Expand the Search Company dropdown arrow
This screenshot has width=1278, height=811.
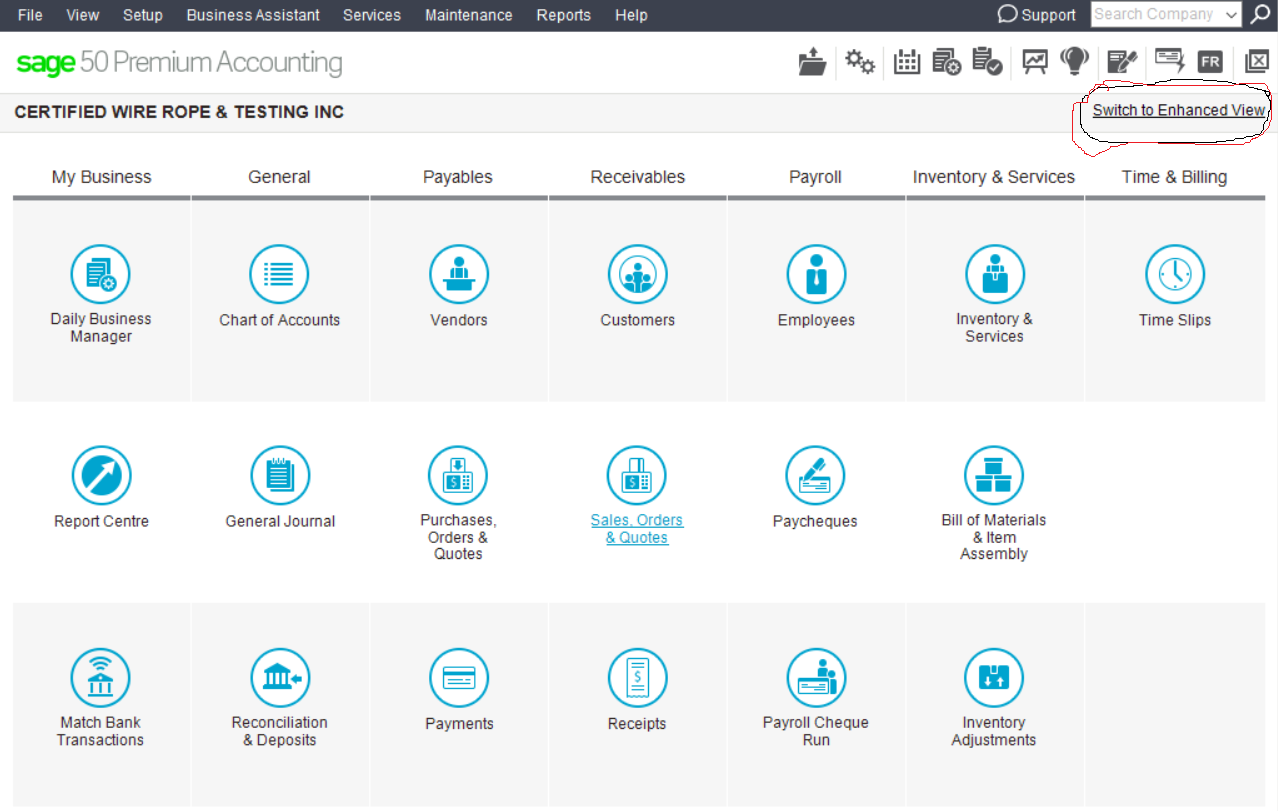pos(1231,15)
